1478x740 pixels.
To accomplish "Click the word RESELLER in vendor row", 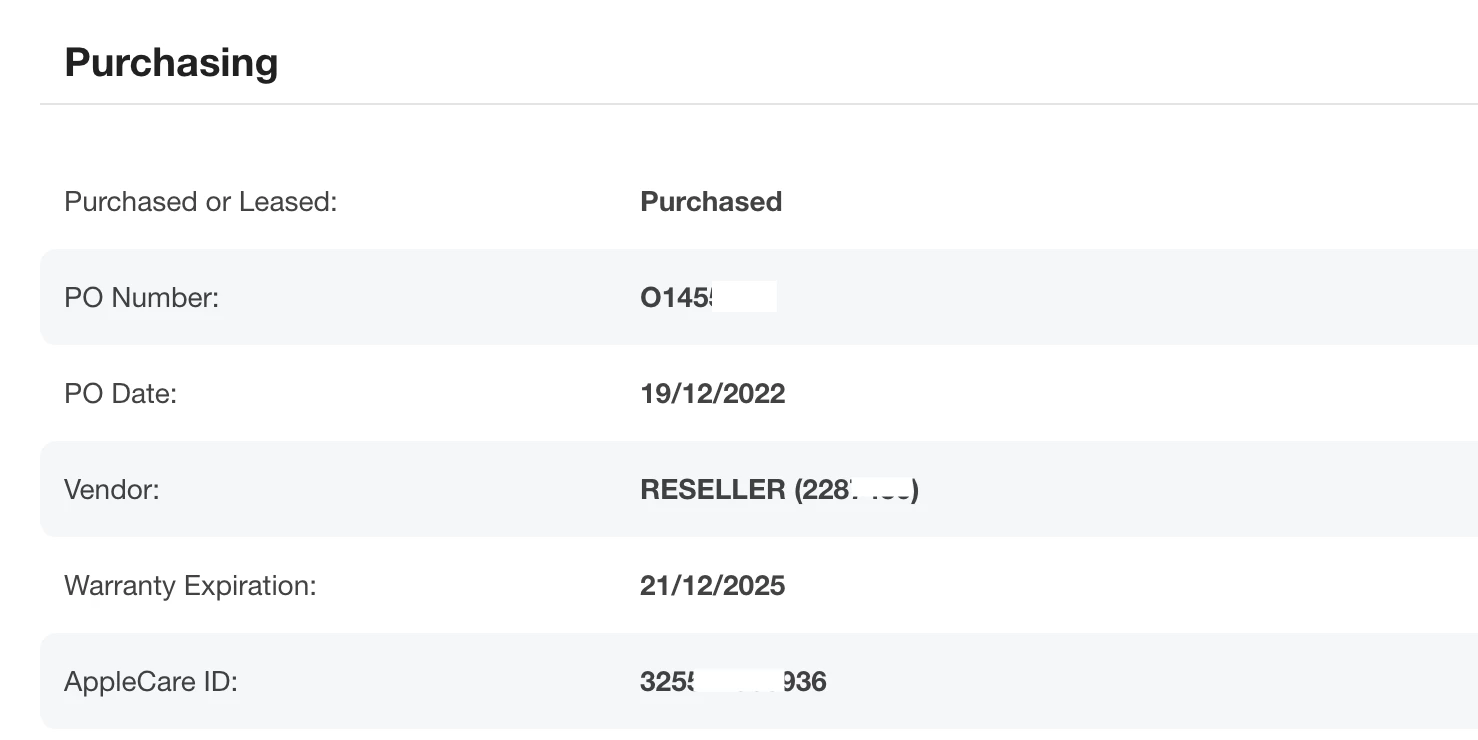I will pyautogui.click(x=713, y=489).
